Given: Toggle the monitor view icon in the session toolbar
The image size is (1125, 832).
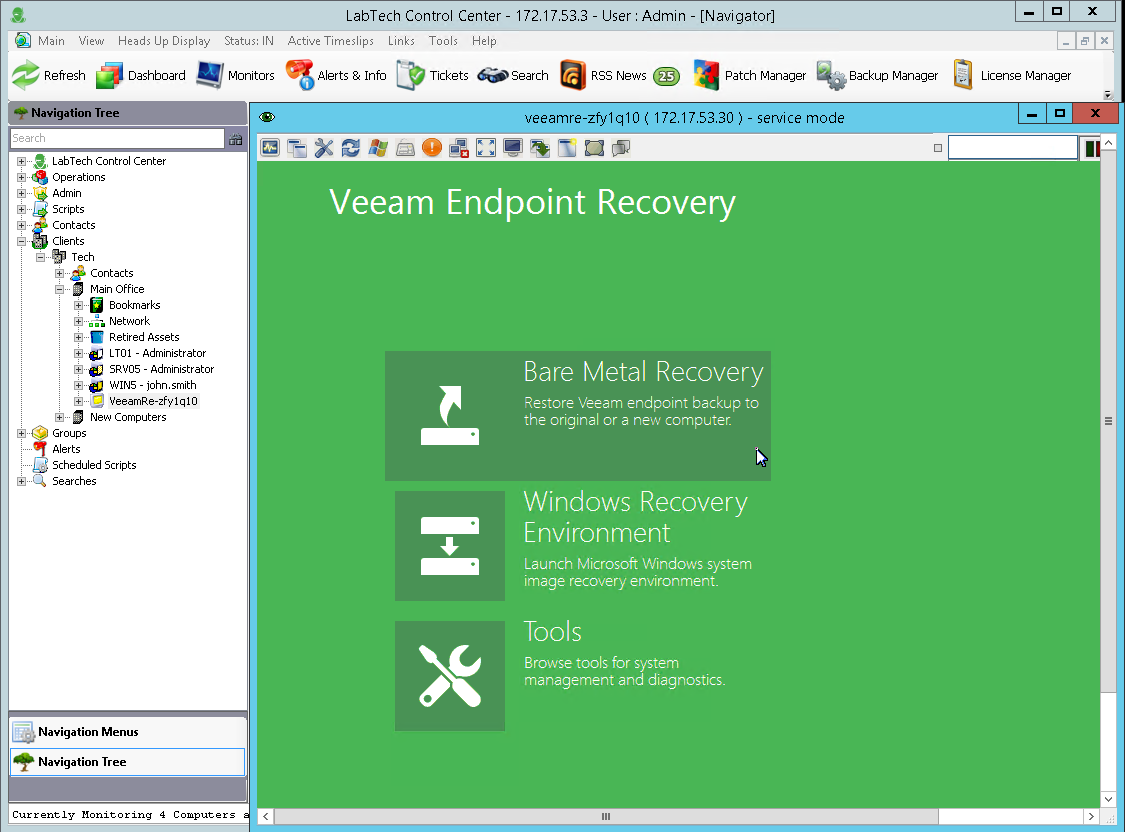Looking at the screenshot, I should tap(512, 147).
